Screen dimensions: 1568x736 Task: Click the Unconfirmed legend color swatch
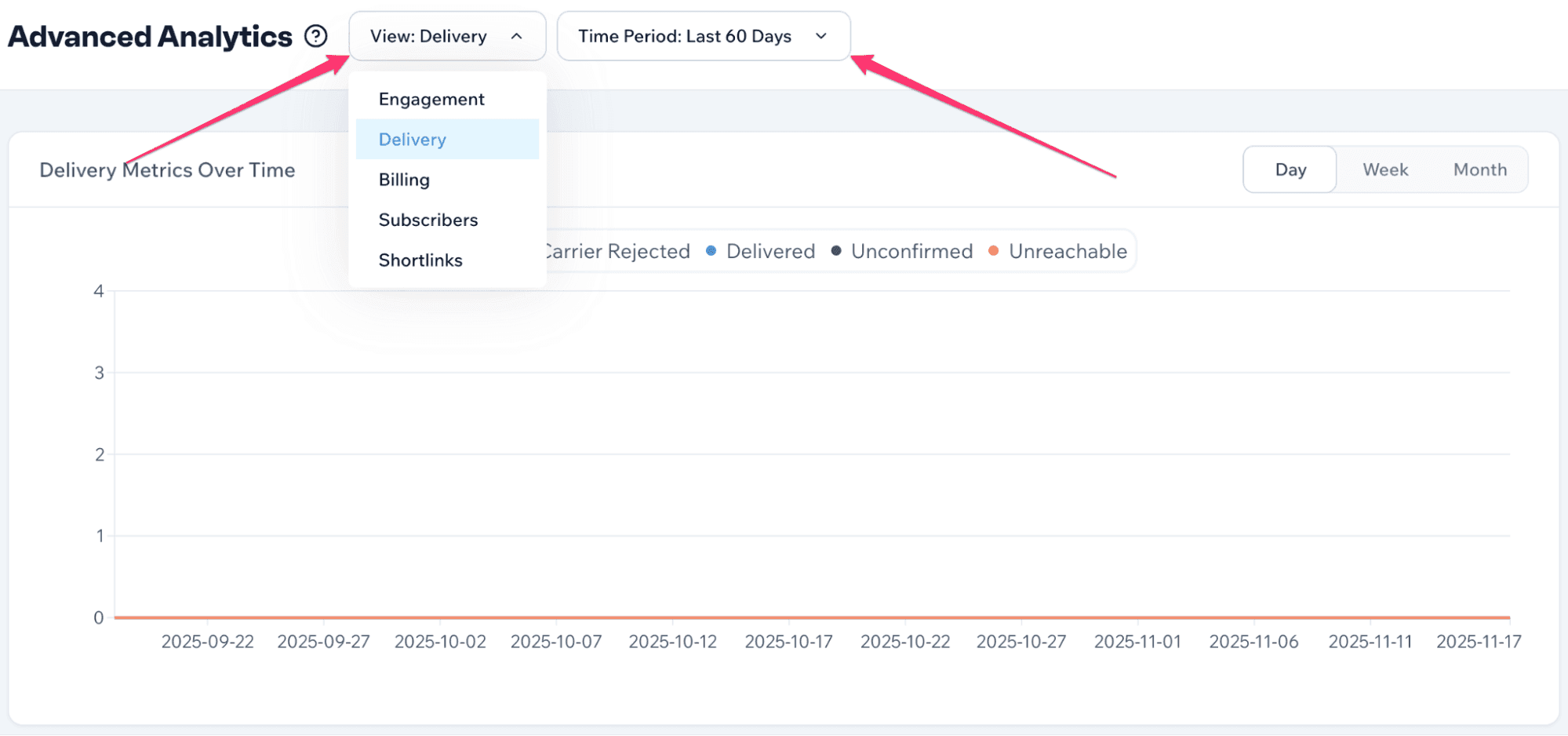point(835,250)
